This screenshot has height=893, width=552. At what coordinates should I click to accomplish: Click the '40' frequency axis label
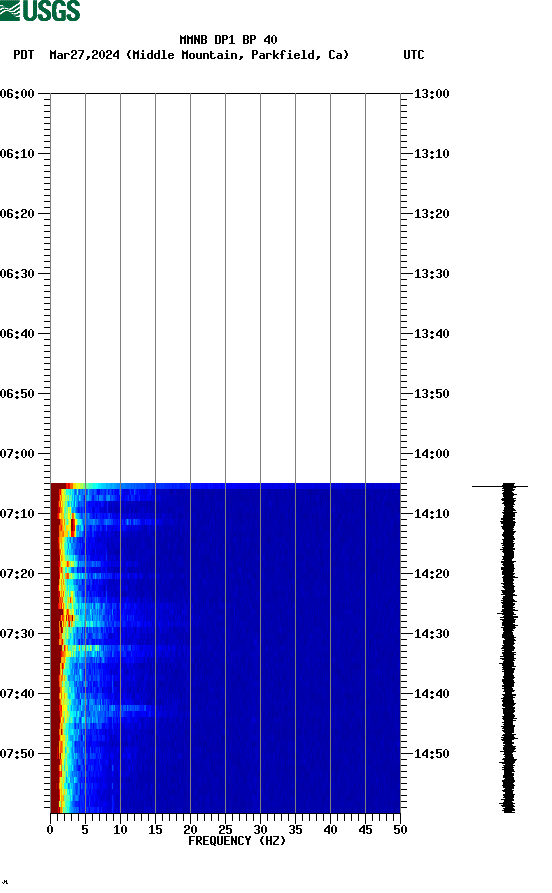(330, 830)
